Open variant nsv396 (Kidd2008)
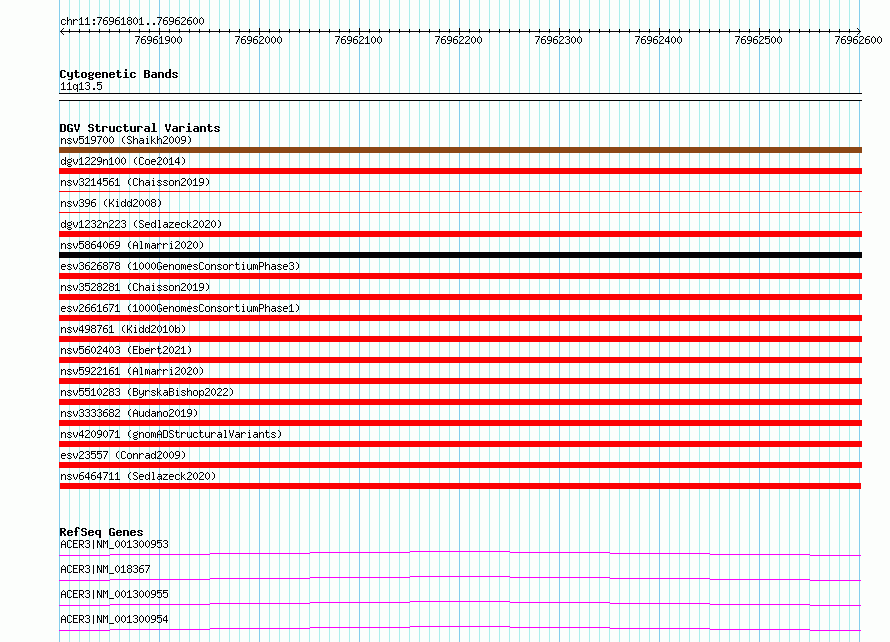This screenshot has width=890, height=642. point(111,203)
